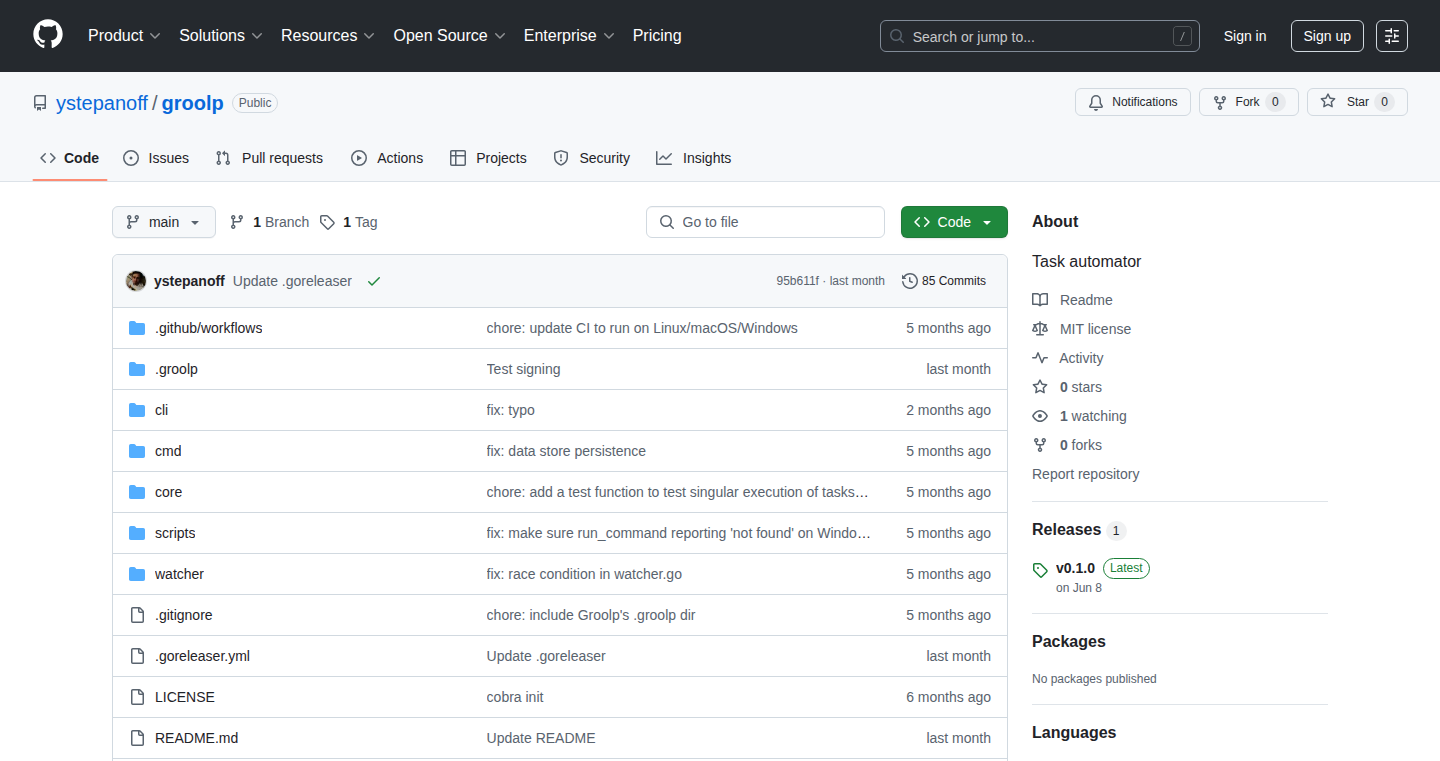Open the Resources dropdown menu

[328, 35]
